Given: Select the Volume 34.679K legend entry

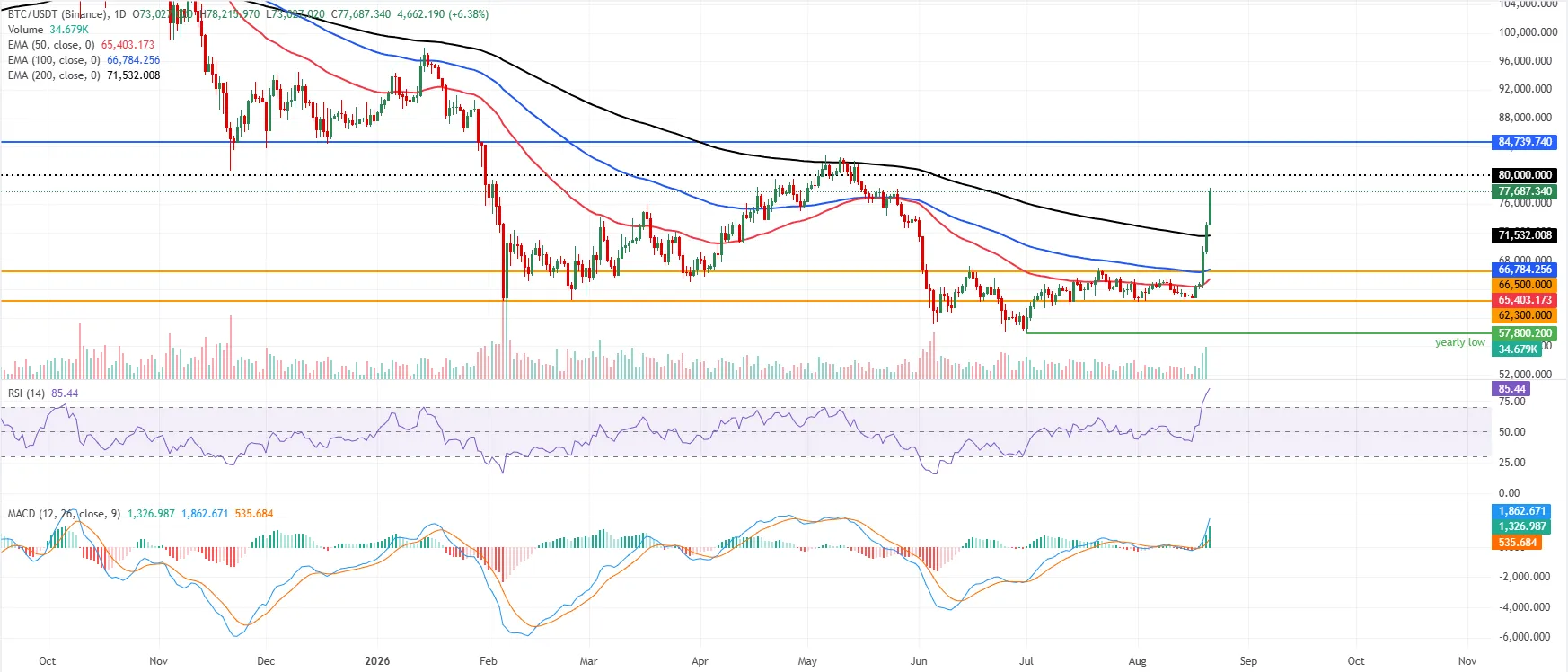Looking at the screenshot, I should pos(48,30).
